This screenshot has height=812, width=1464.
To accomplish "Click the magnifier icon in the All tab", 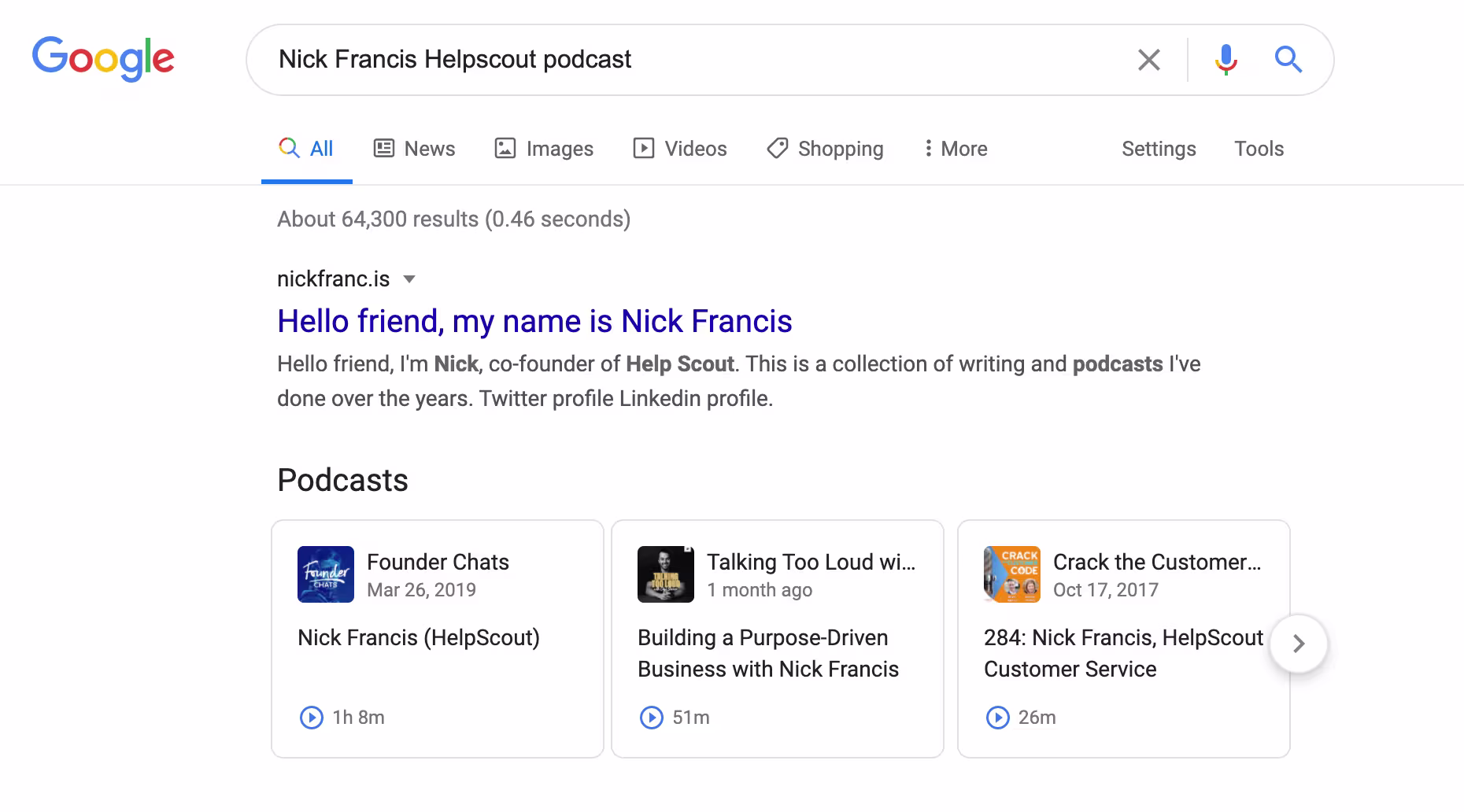I will coord(289,148).
